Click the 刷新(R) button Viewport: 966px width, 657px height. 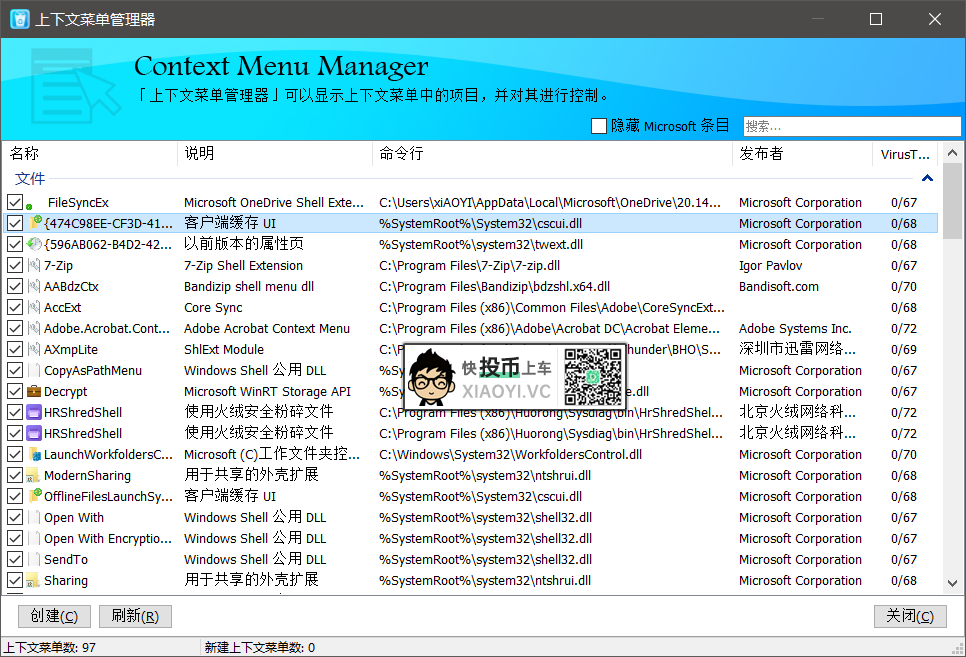tap(135, 616)
